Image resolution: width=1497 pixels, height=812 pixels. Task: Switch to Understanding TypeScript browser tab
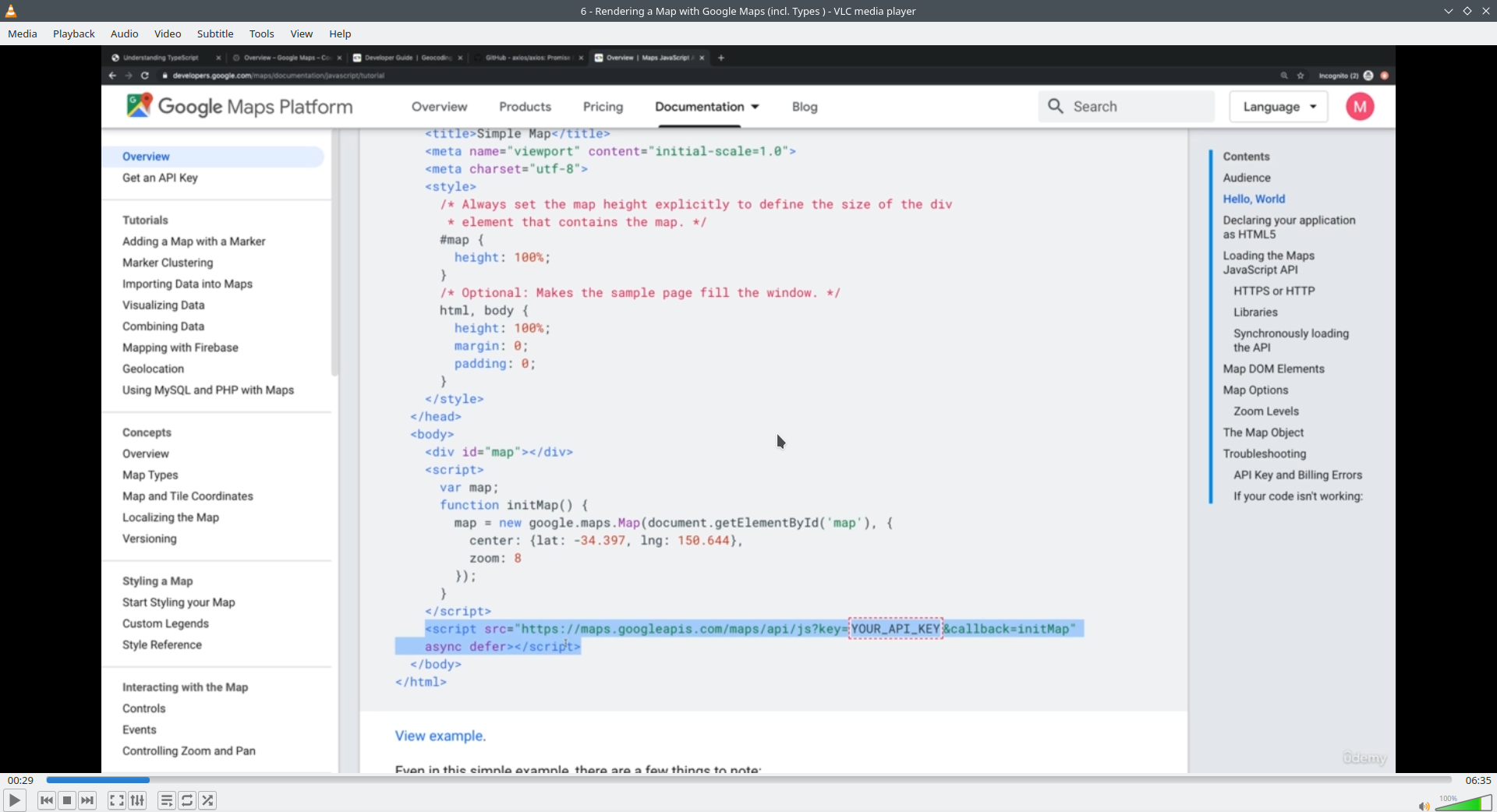point(161,58)
